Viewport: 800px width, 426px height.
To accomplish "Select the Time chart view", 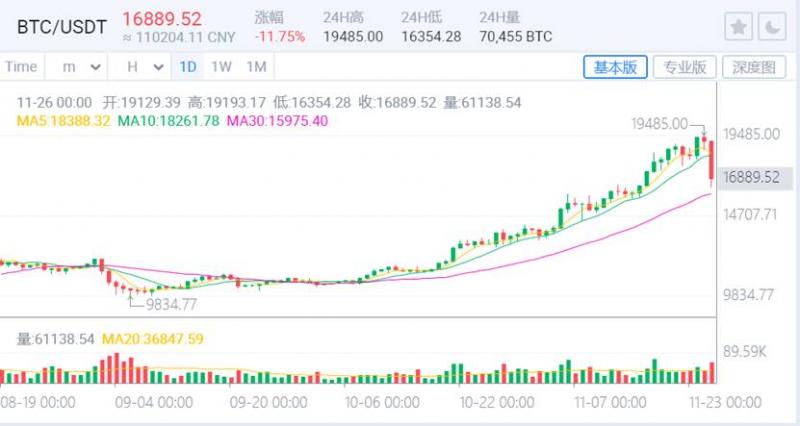I will pyautogui.click(x=21, y=67).
